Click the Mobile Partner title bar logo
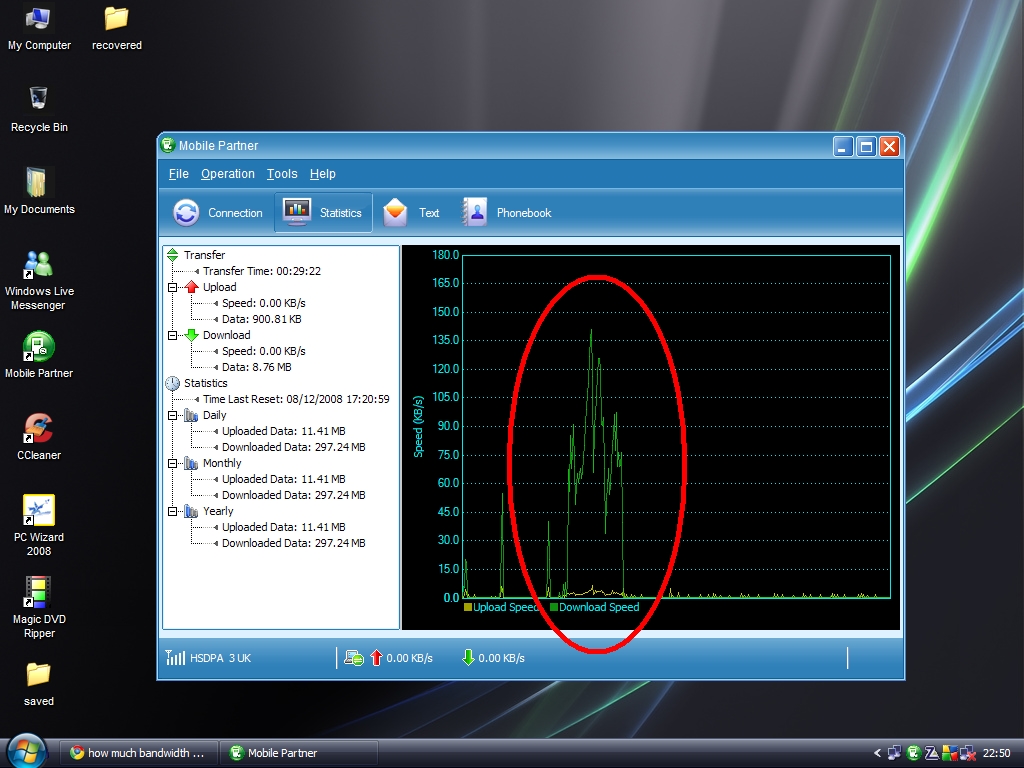Image resolution: width=1024 pixels, height=768 pixels. tap(168, 145)
